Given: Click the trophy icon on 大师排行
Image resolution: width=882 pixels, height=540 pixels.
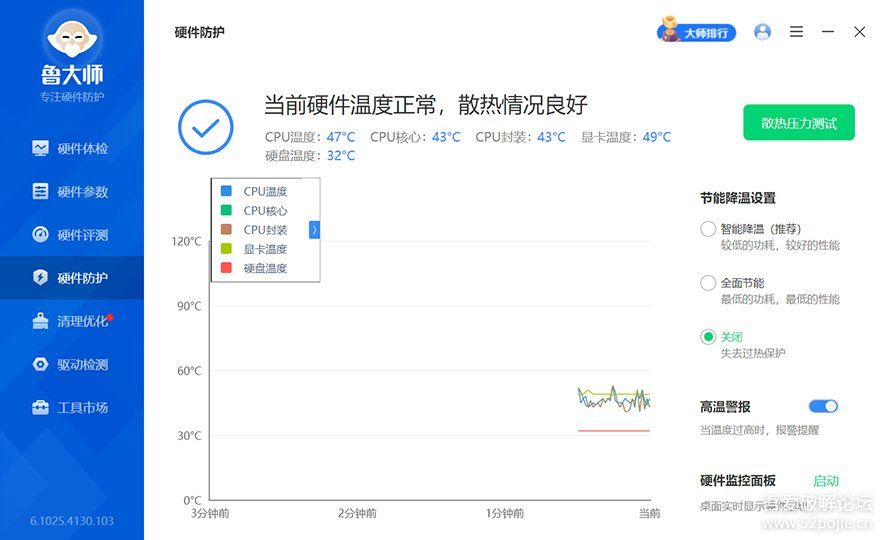Looking at the screenshot, I should click(669, 29).
